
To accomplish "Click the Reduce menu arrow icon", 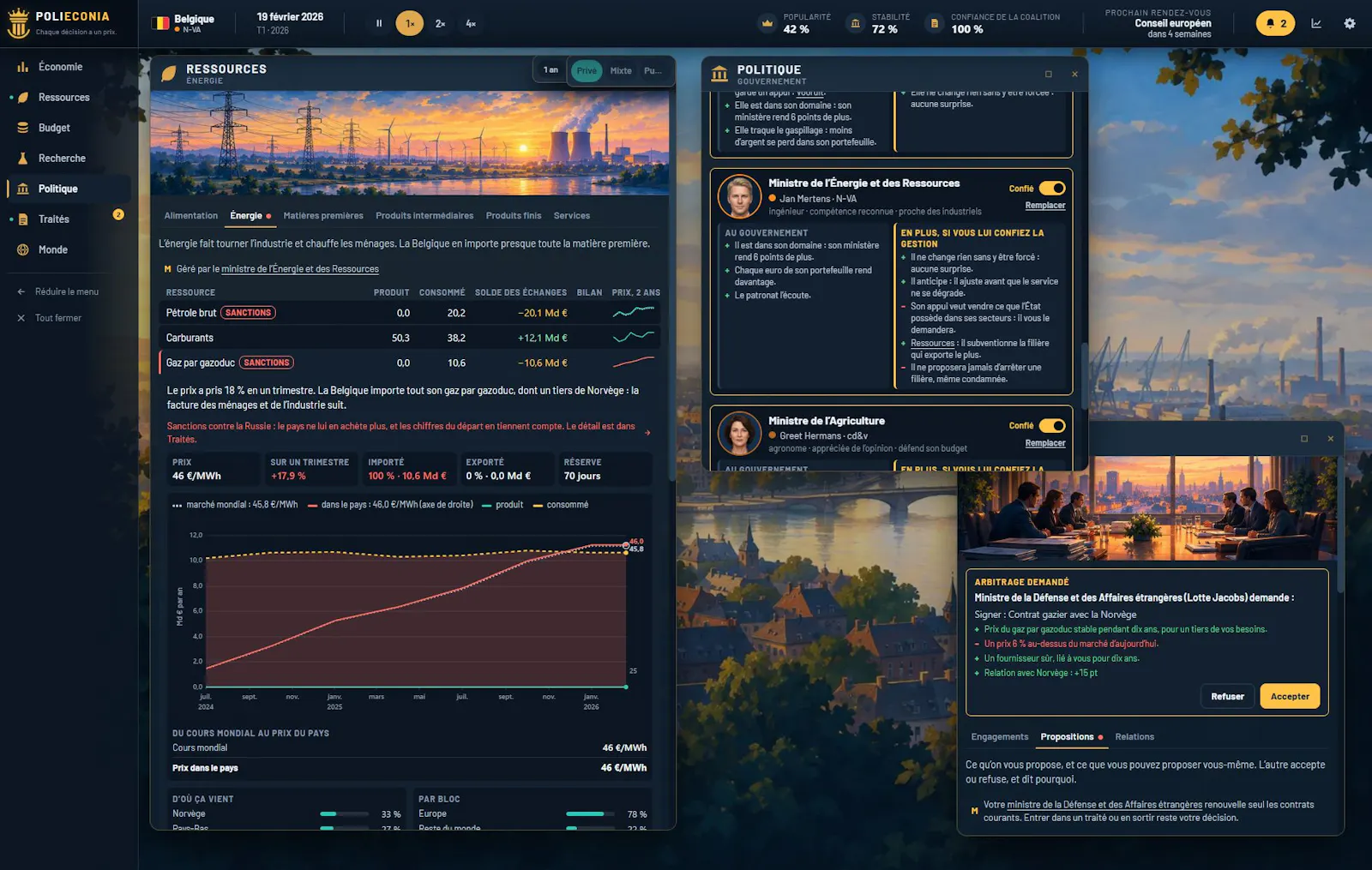I will [21, 291].
